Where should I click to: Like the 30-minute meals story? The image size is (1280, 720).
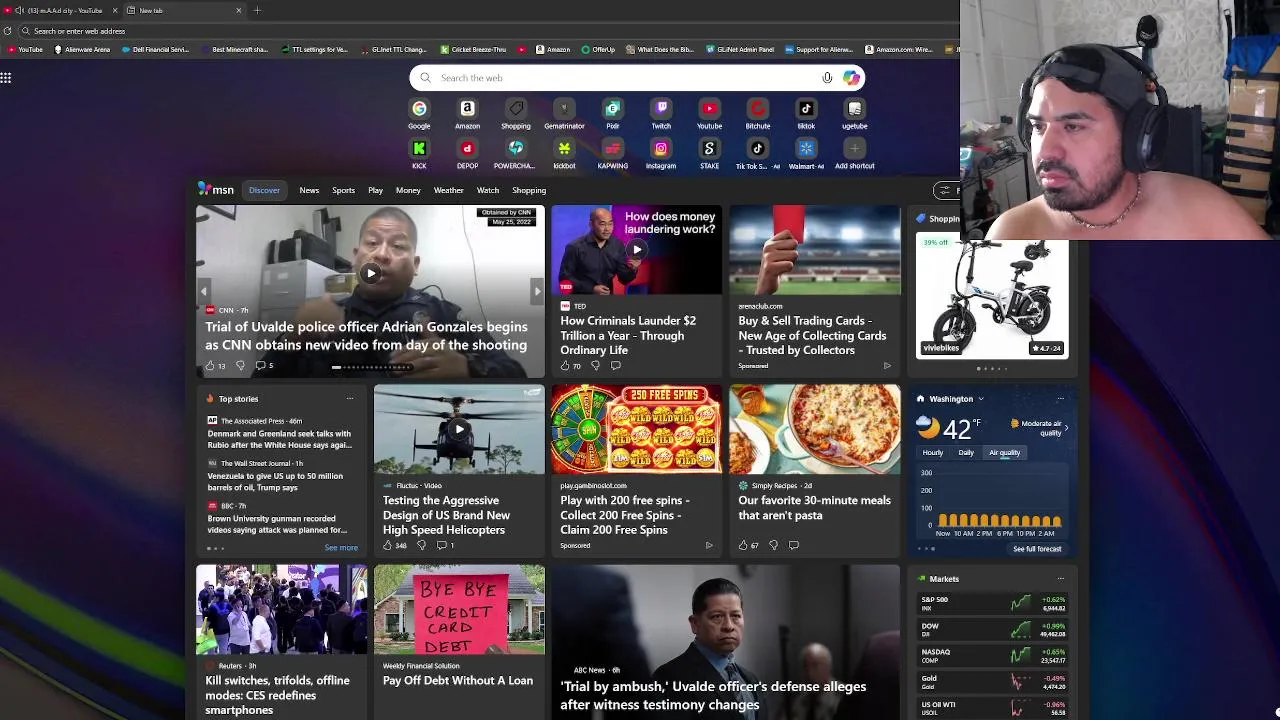point(743,545)
